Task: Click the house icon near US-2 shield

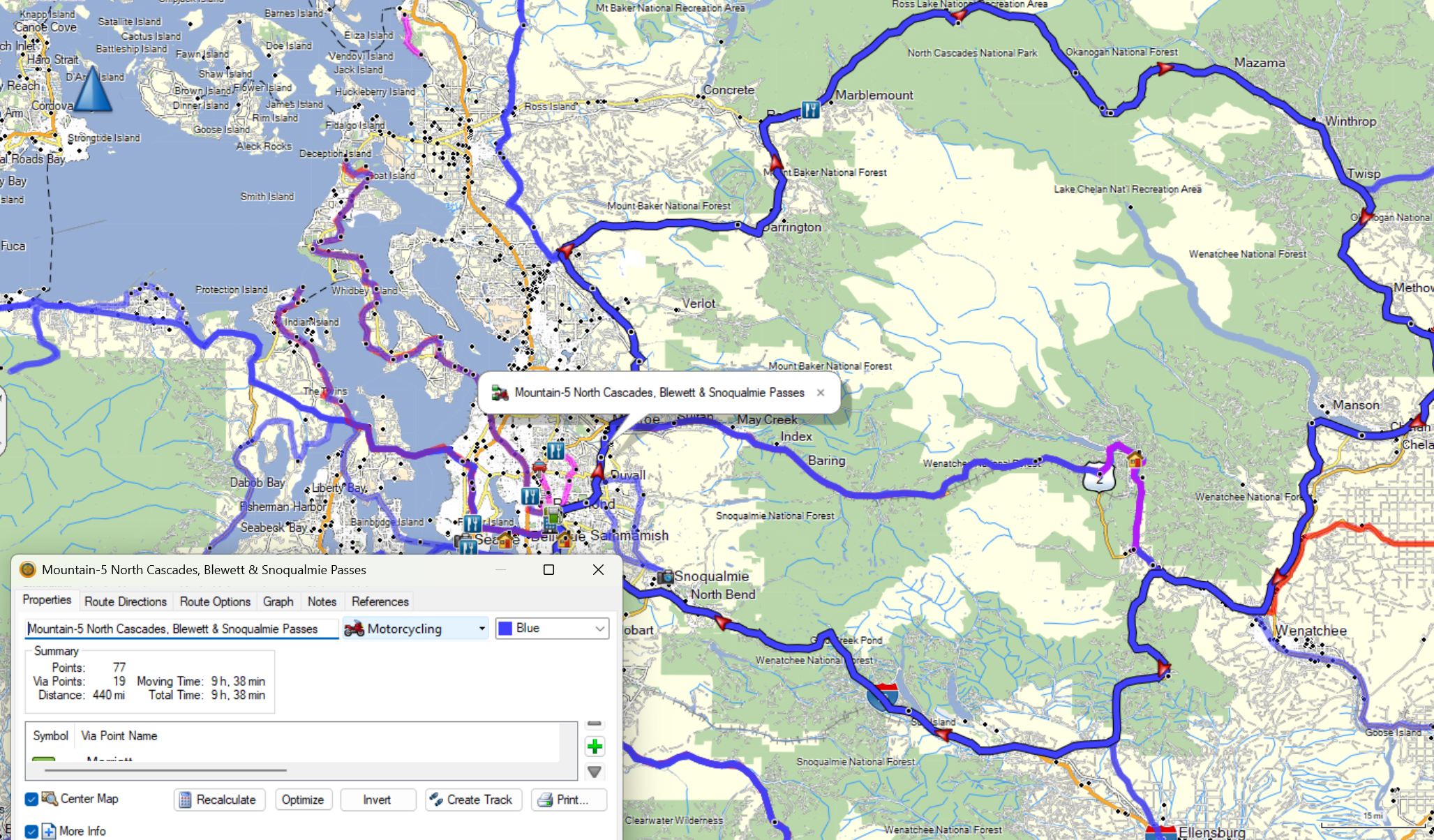Action: (1135, 459)
